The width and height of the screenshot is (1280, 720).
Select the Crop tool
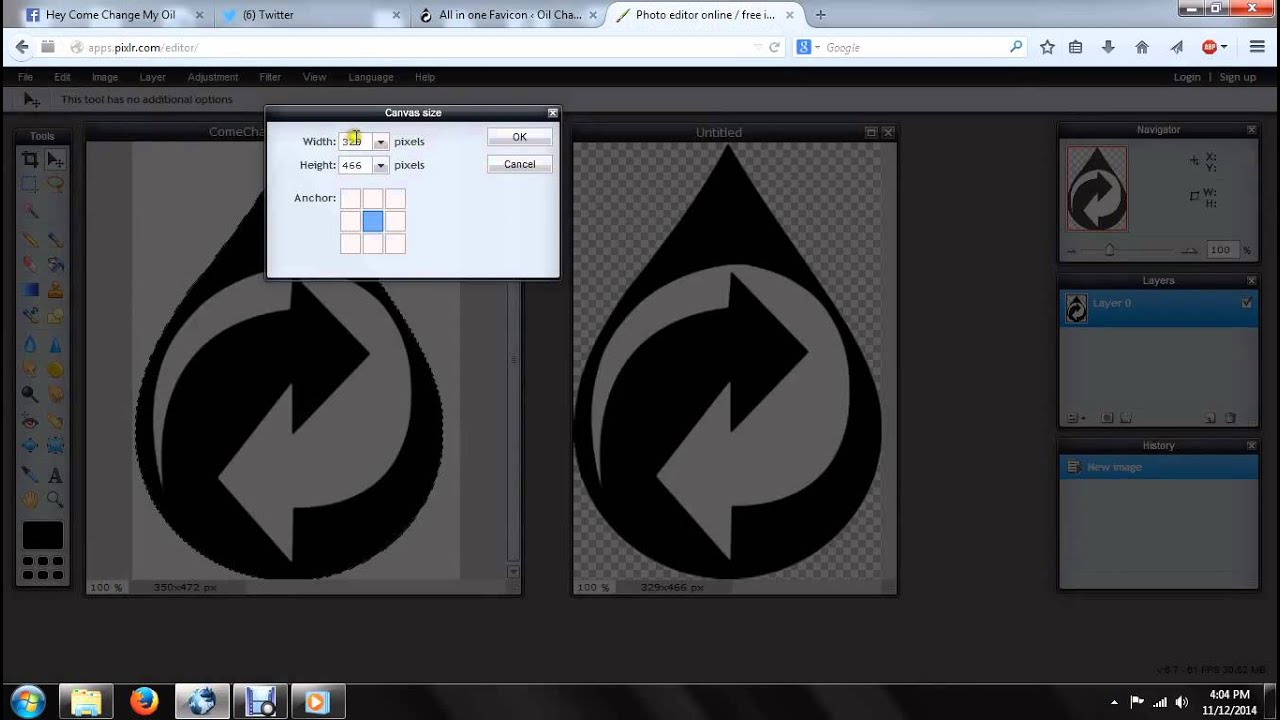click(x=30, y=160)
